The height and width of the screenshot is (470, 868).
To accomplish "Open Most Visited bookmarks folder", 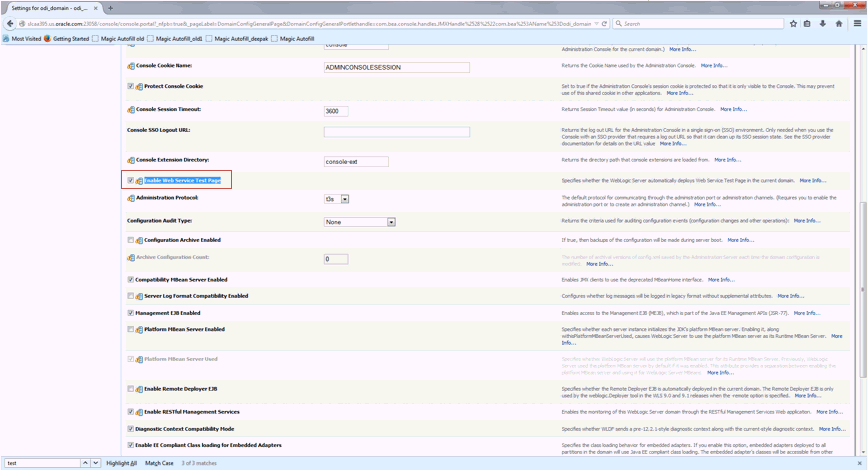I will coord(22,39).
